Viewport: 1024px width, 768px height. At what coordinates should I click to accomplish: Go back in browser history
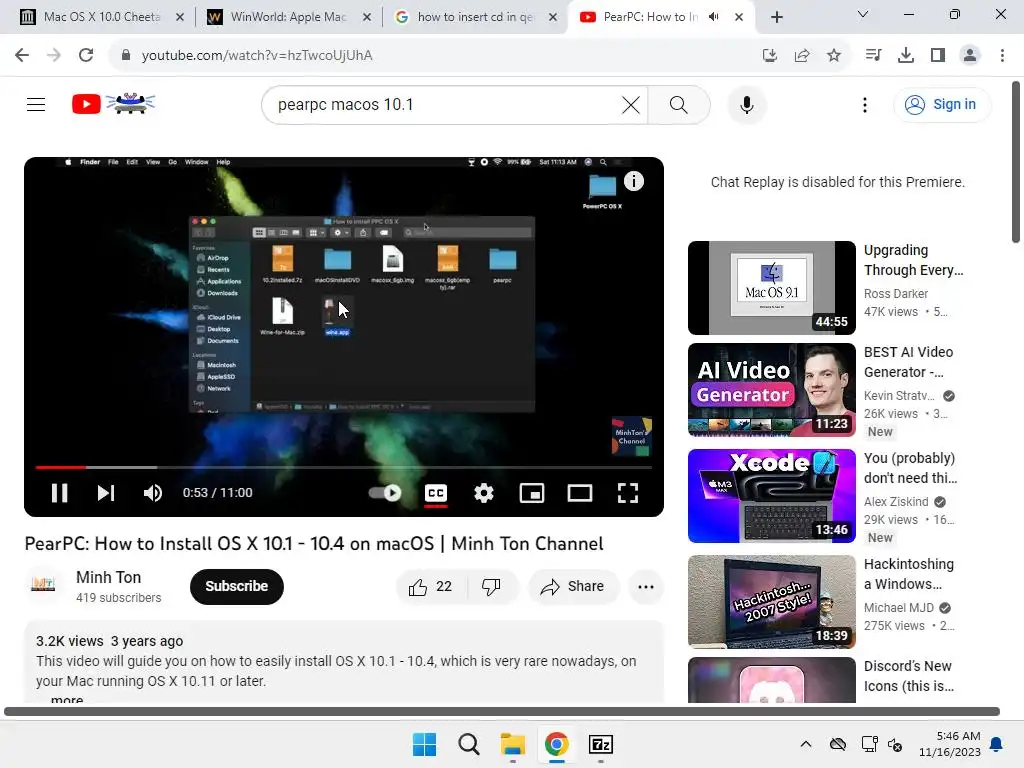pyautogui.click(x=22, y=56)
